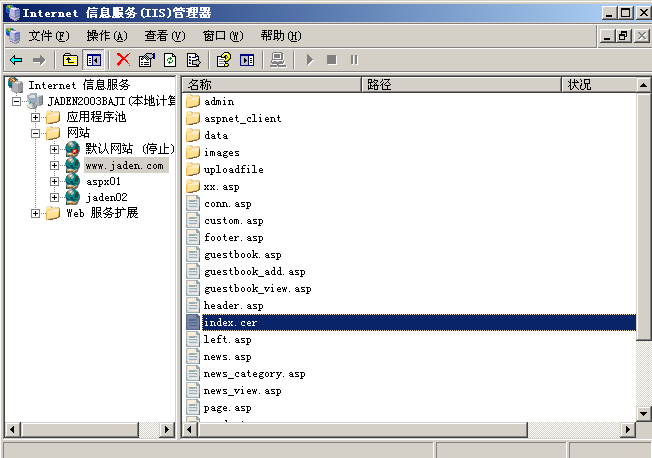Expand the 默认网站 (停止) node
This screenshot has height=458, width=652.
54,149
